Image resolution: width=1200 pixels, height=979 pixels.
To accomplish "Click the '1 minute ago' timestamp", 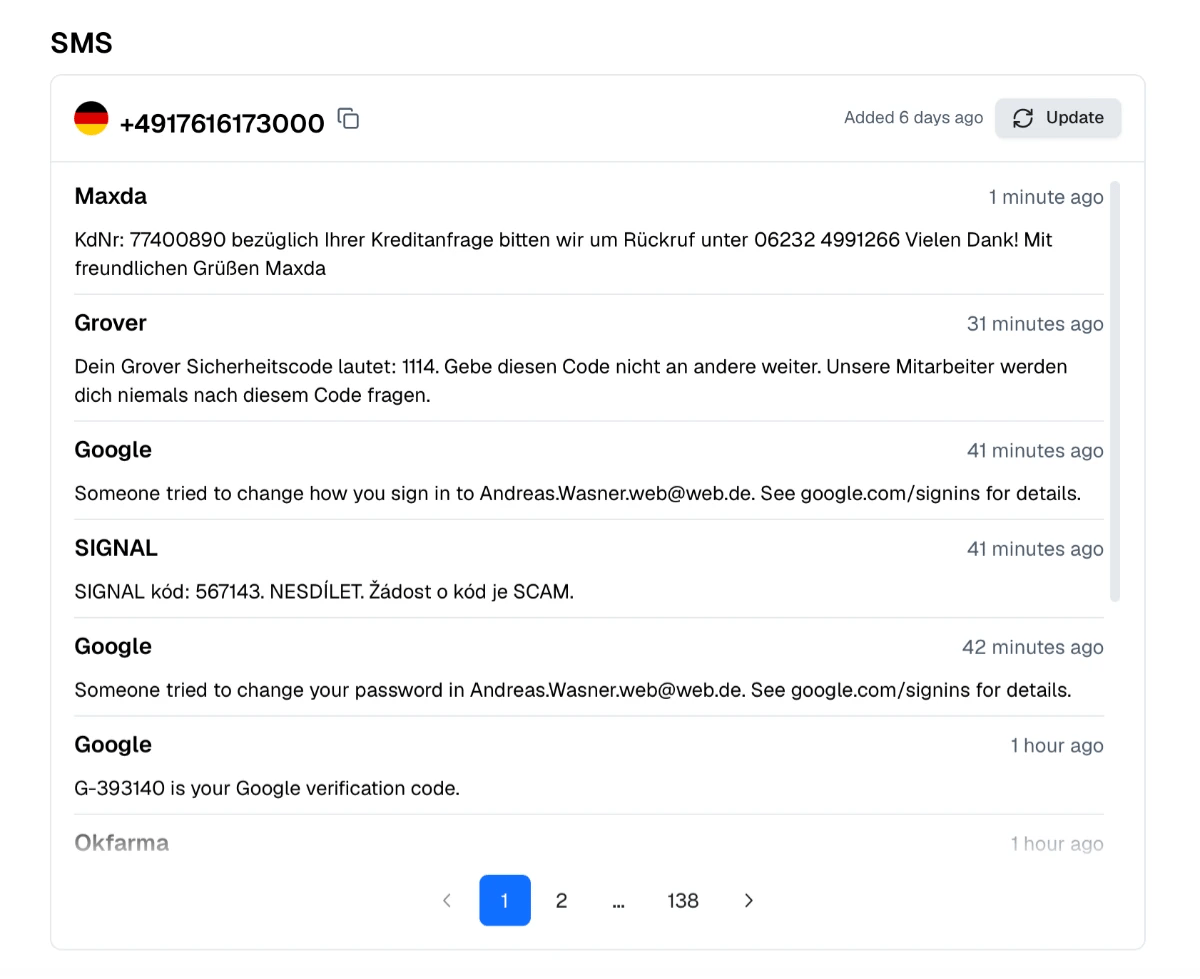I will 1046,198.
